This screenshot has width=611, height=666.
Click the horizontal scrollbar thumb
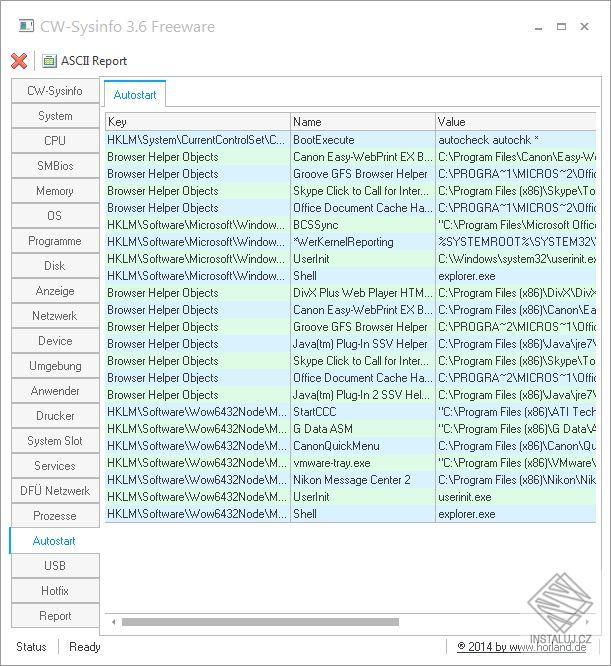(260, 622)
